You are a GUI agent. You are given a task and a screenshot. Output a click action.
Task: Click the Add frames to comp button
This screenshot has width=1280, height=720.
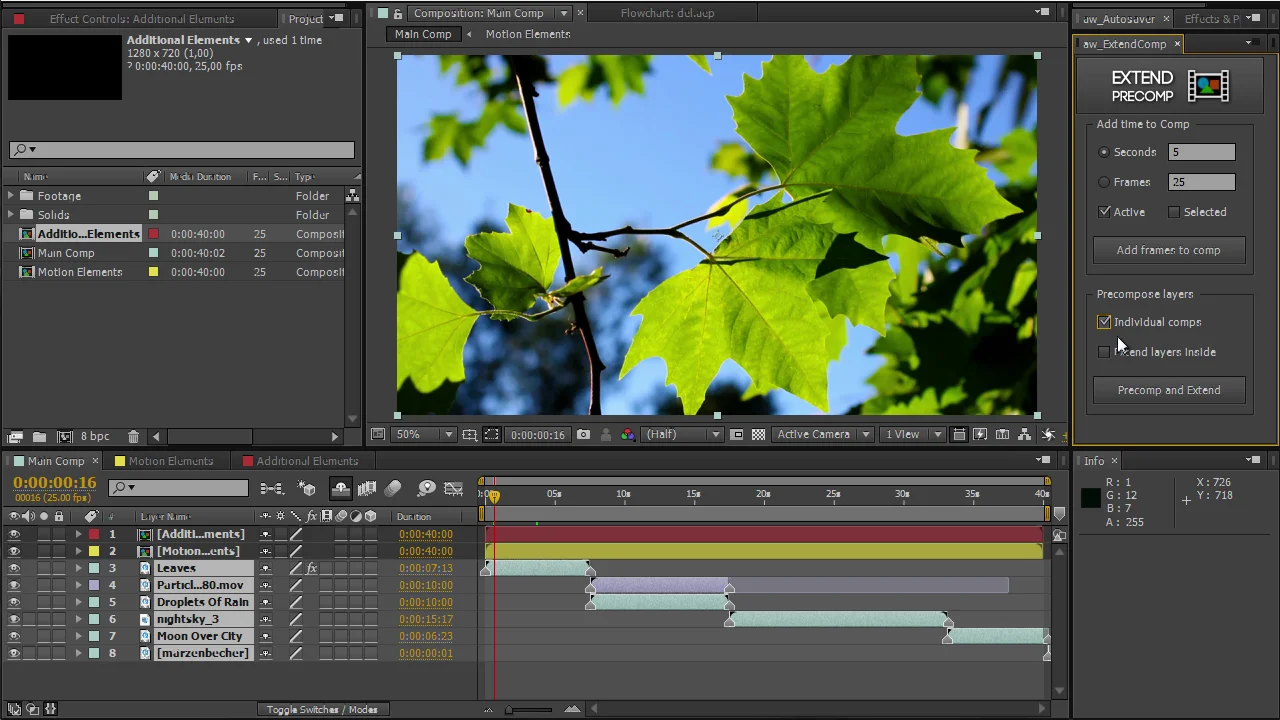click(1168, 250)
